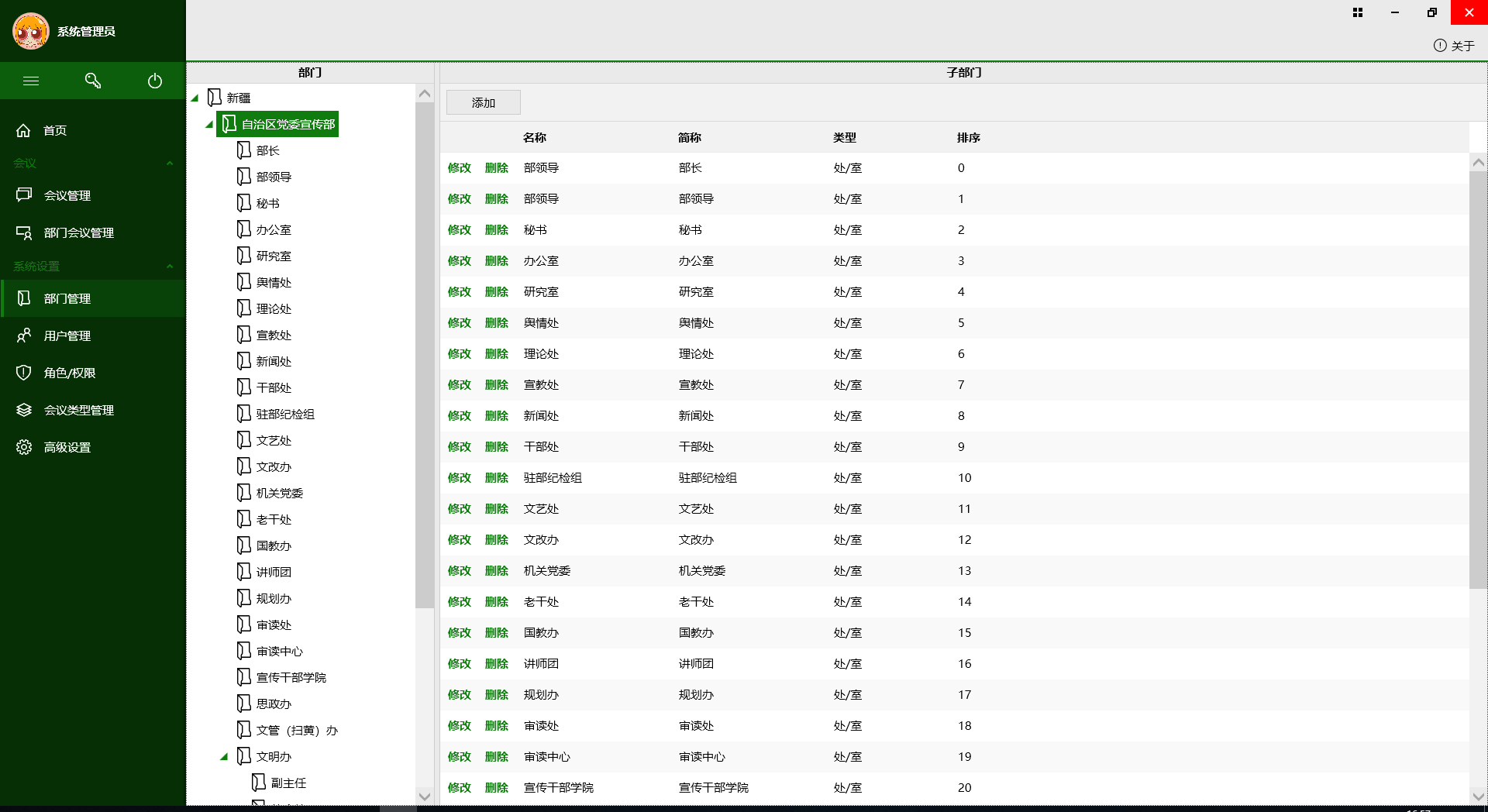This screenshot has width=1488, height=812.
Task: Open 角色/权限 shield item
Action: [69, 373]
